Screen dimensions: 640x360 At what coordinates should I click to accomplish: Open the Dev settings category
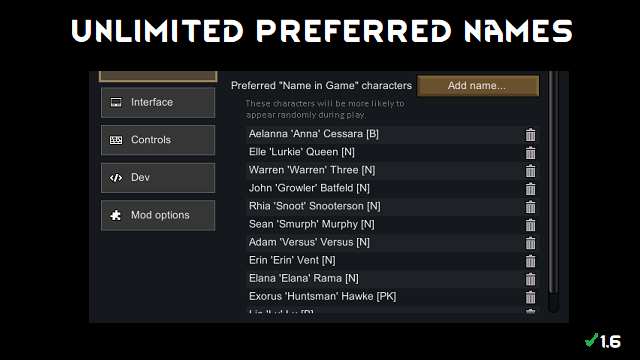click(x=158, y=178)
